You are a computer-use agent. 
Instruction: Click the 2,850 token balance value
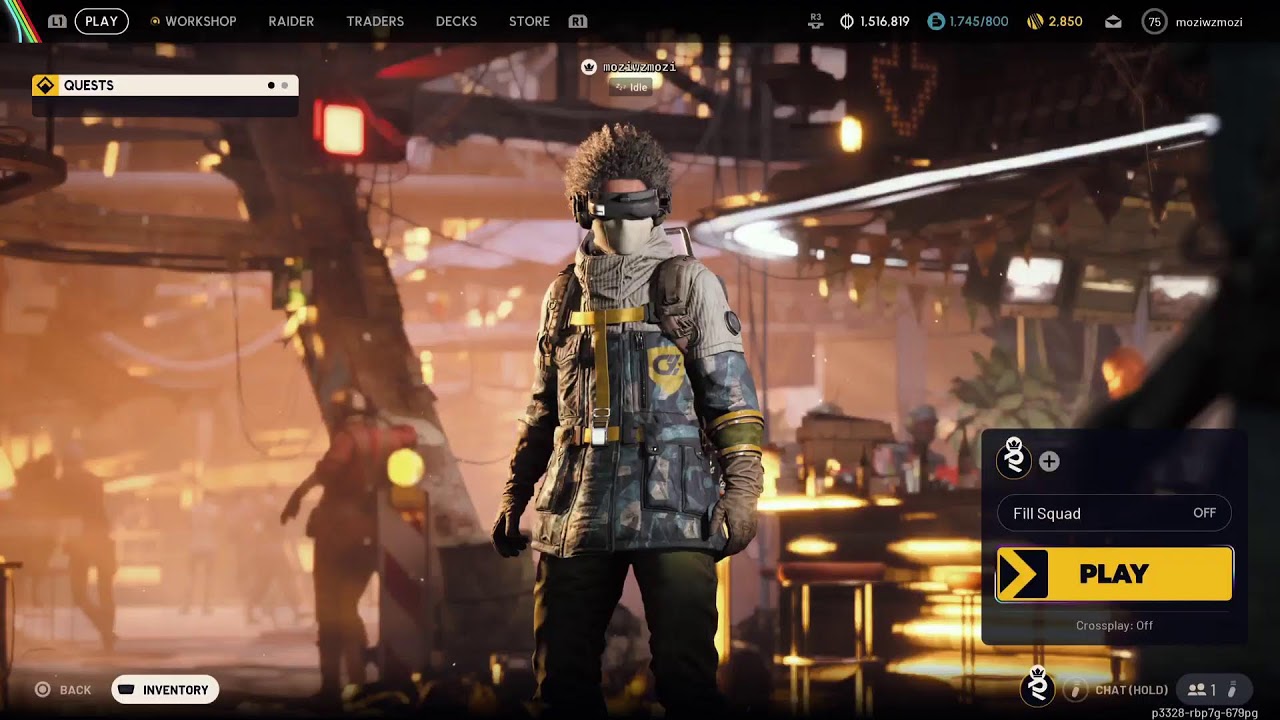[x=1065, y=21]
